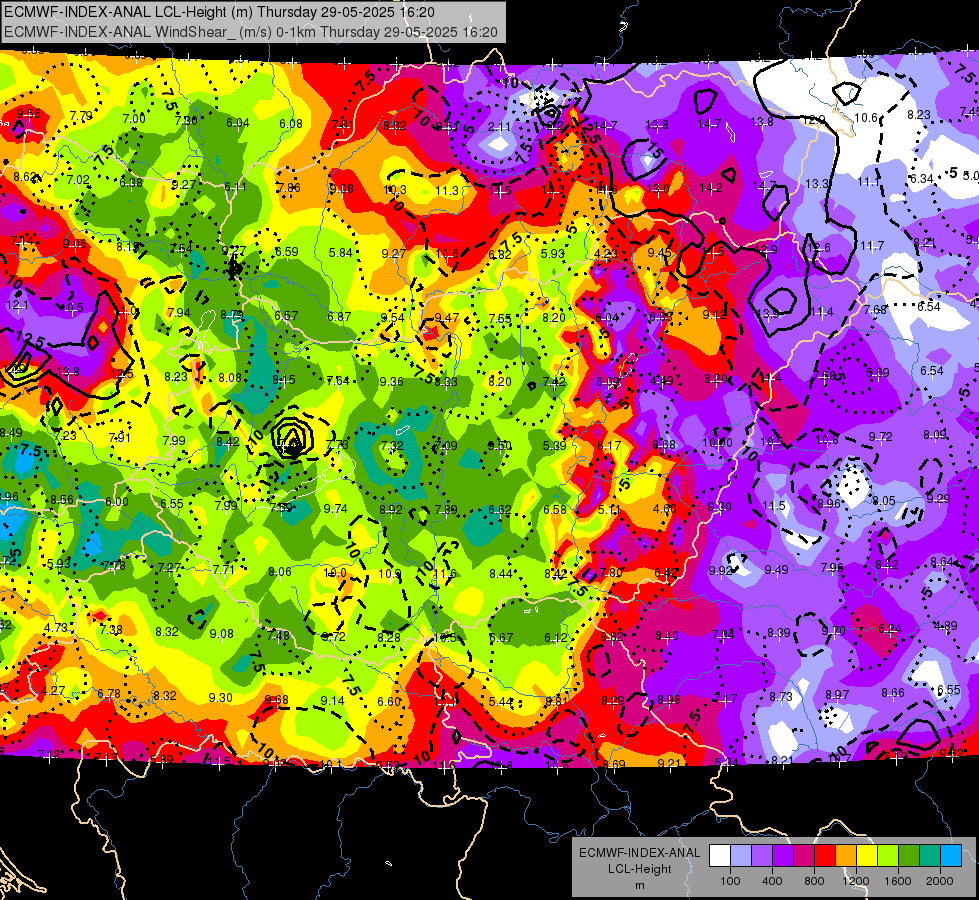The image size is (979, 900).
Task: Click the wind shear value 5.84
Action: pyautogui.click(x=341, y=252)
